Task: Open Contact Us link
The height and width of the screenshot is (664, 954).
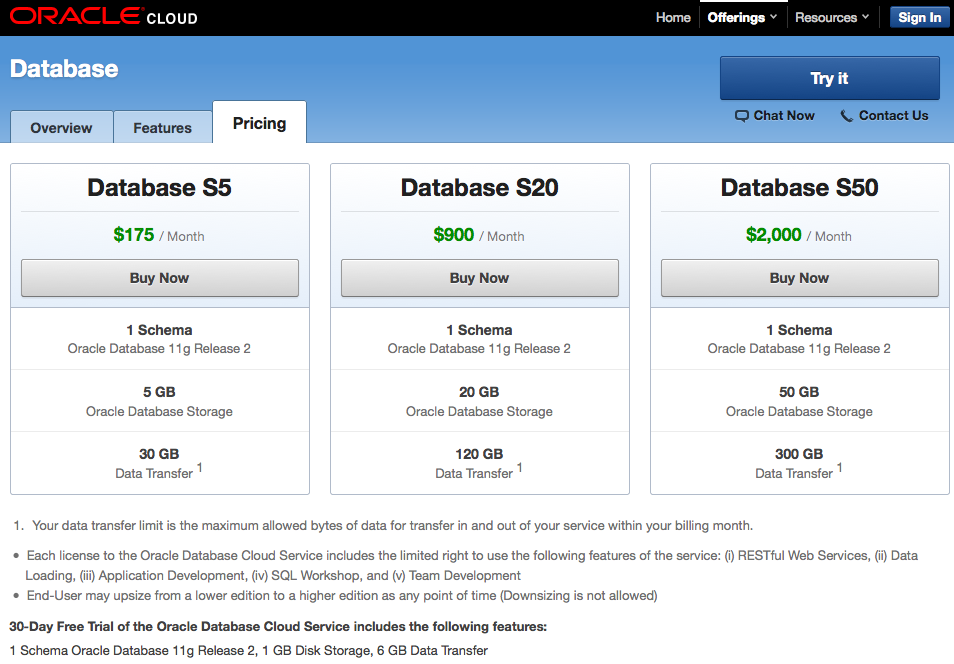Action: (x=893, y=116)
